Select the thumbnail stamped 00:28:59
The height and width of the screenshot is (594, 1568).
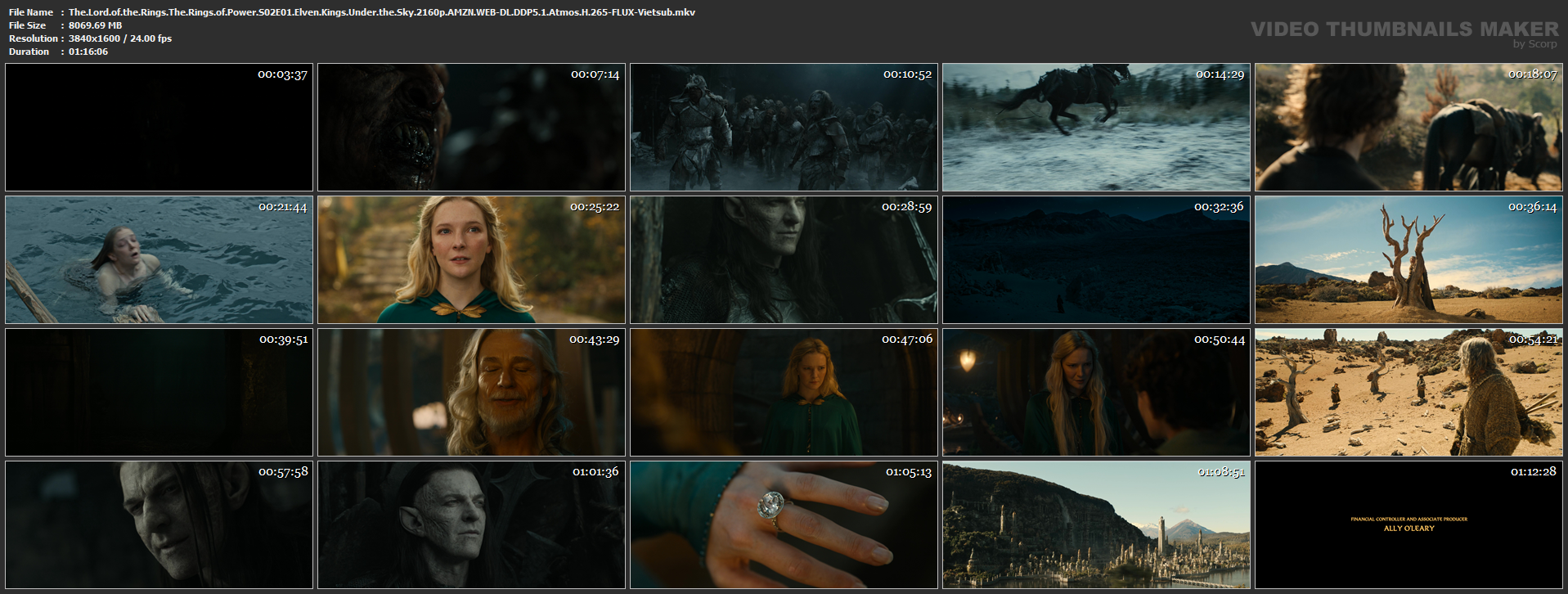pos(784,259)
